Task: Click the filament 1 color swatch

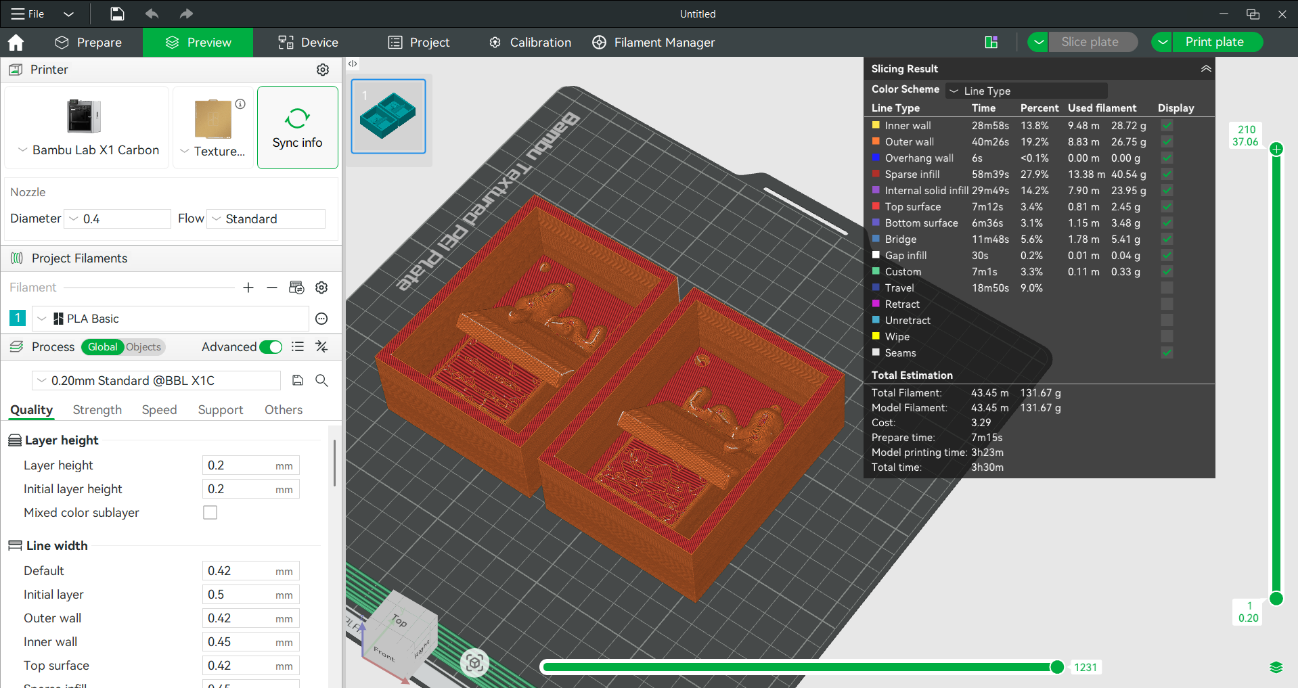Action: pos(18,319)
